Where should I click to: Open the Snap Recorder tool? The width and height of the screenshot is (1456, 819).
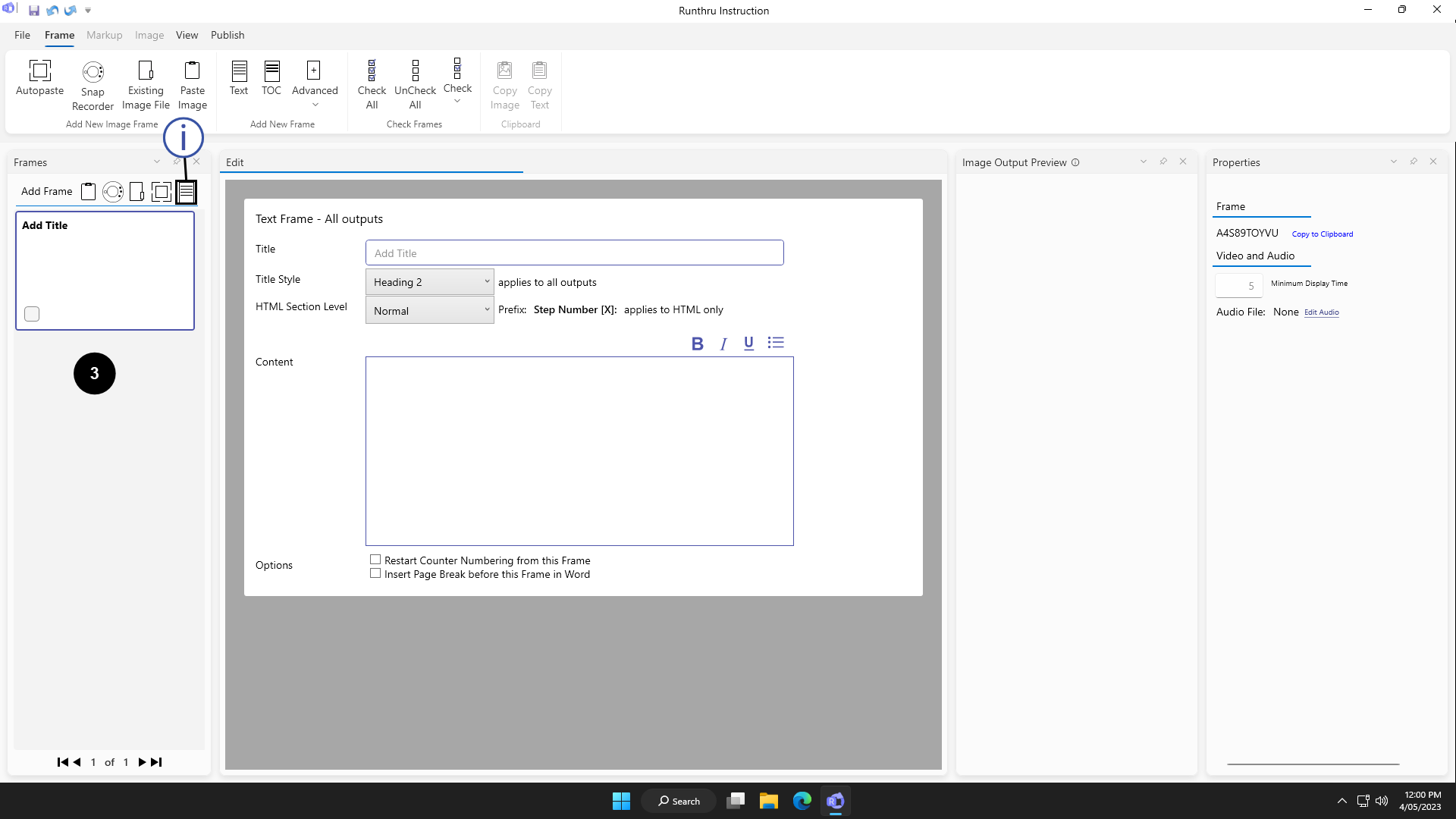[x=93, y=85]
